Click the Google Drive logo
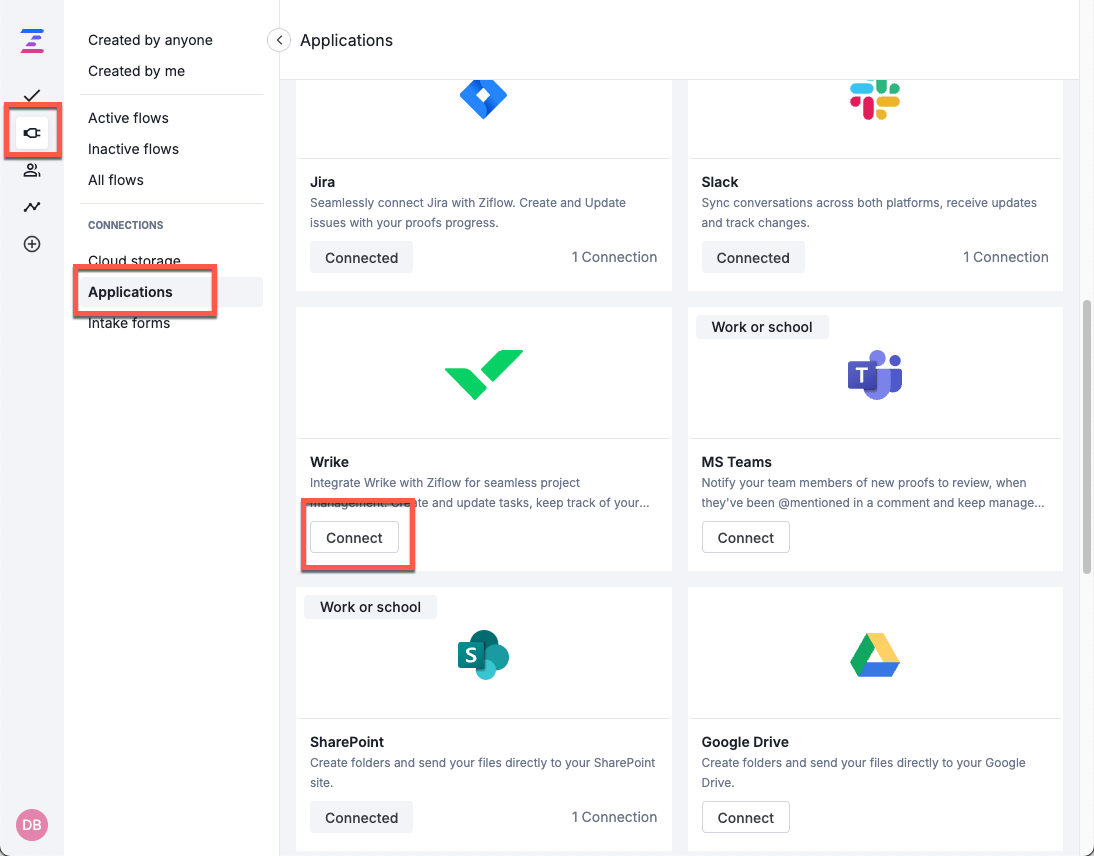Image resolution: width=1094 pixels, height=856 pixels. (875, 655)
